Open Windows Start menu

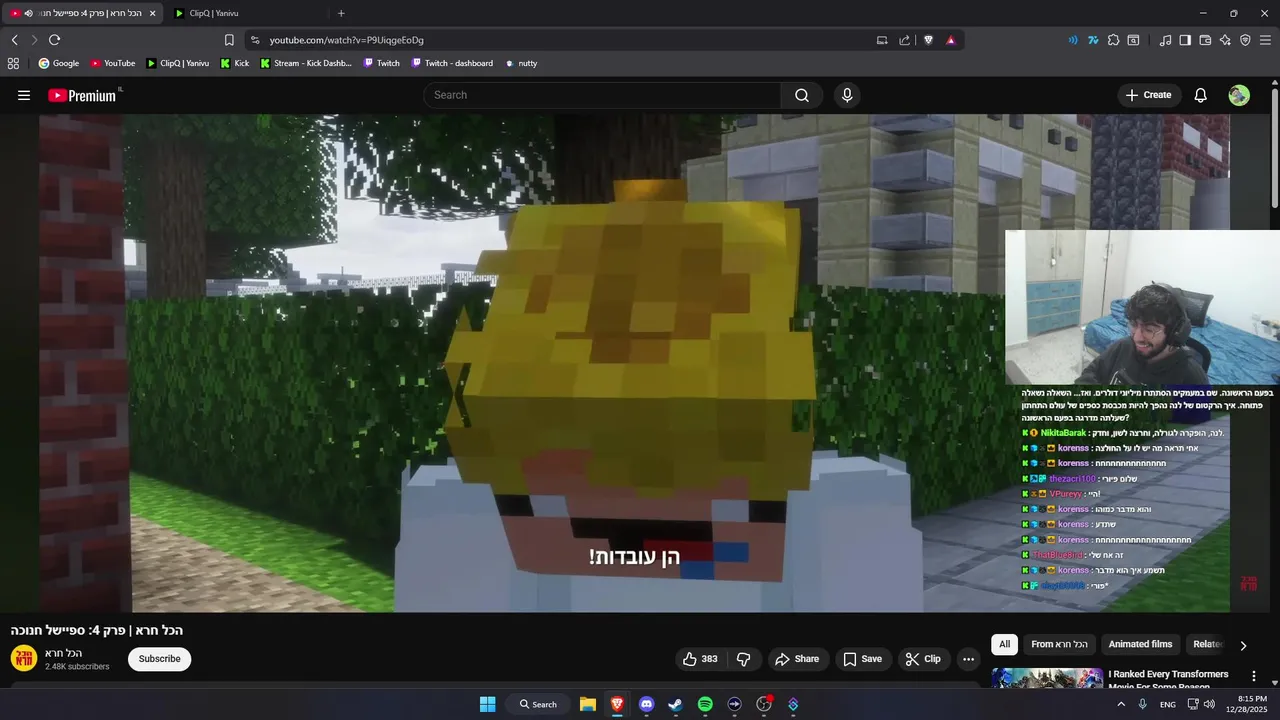coord(487,704)
